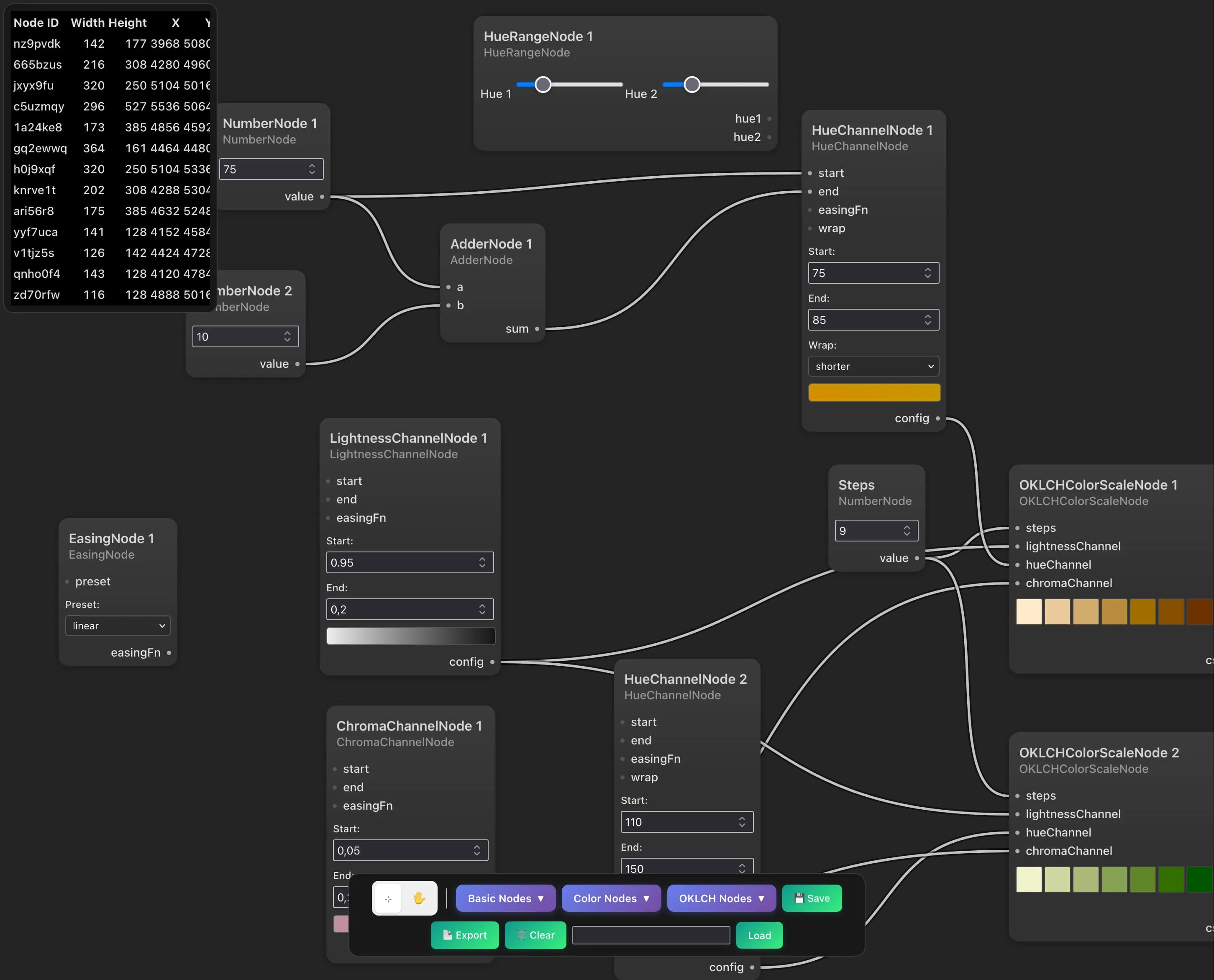Open the Color Nodes menu
Screen dimensions: 1214x980
click(x=611, y=898)
